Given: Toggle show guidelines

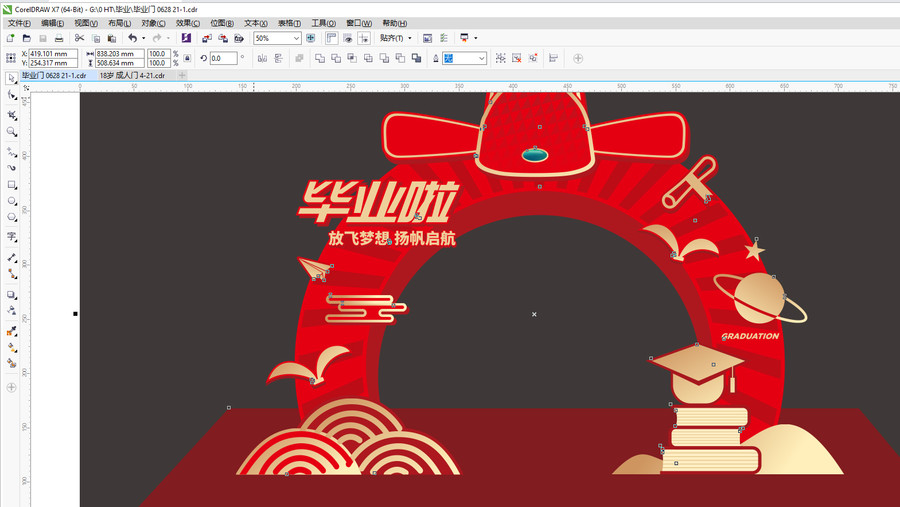Looking at the screenshot, I should [364, 38].
